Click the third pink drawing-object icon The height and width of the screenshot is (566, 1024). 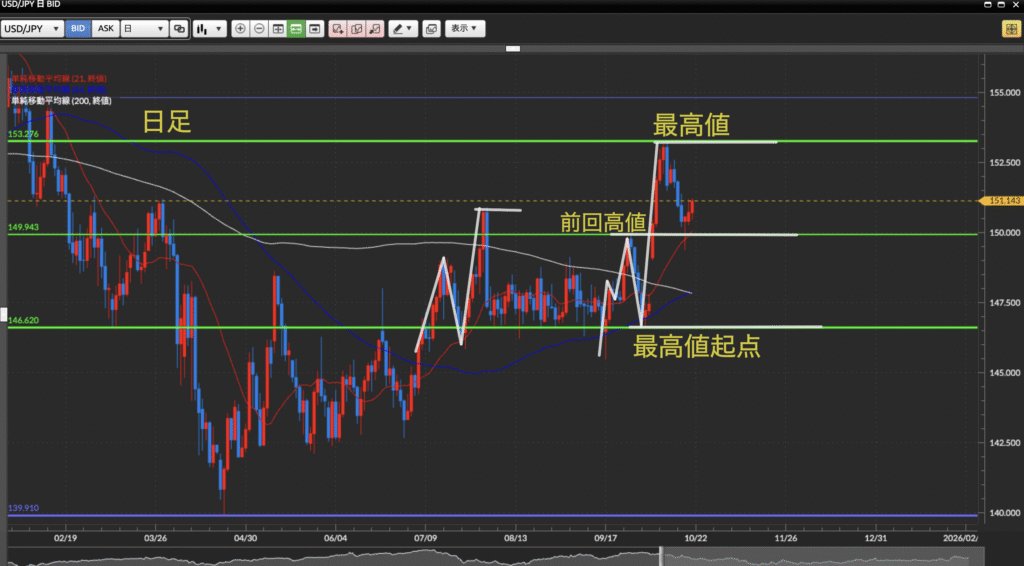[x=374, y=29]
